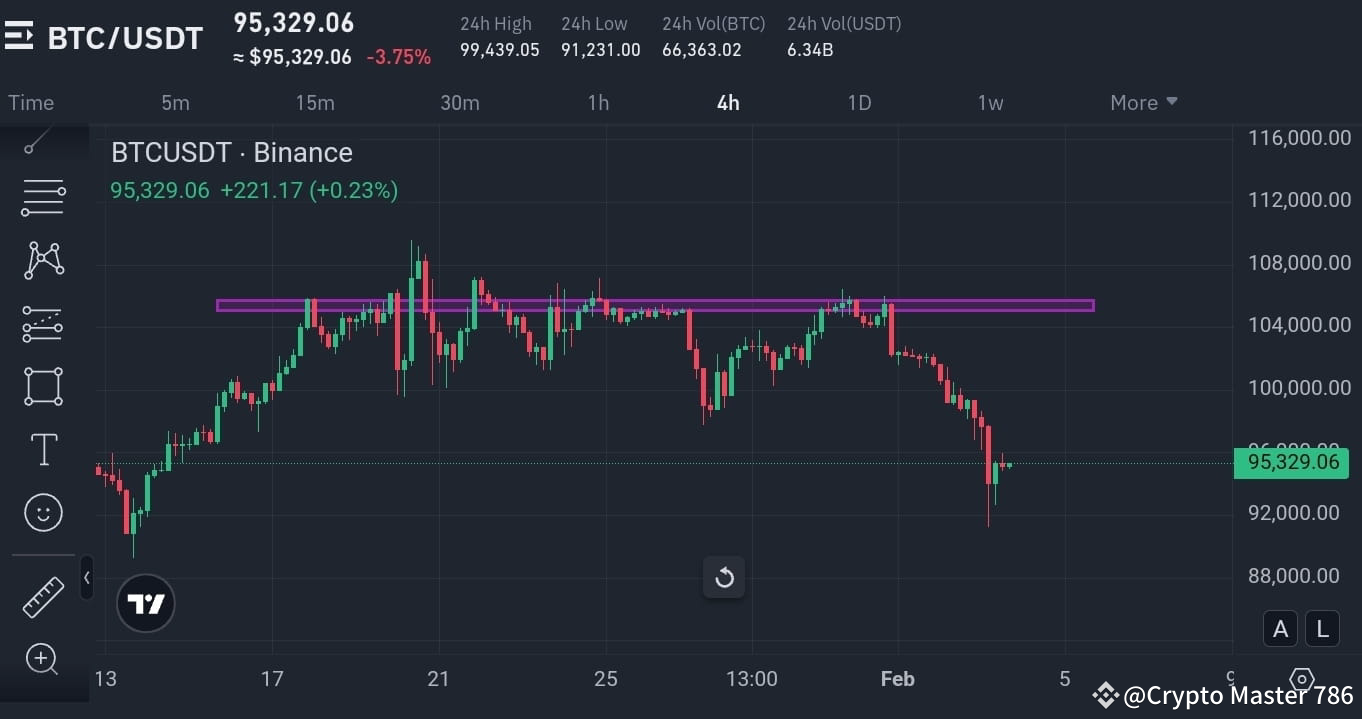Screen dimensions: 1362x719
Task: Open chart settings via the gear icon
Action: [1301, 678]
